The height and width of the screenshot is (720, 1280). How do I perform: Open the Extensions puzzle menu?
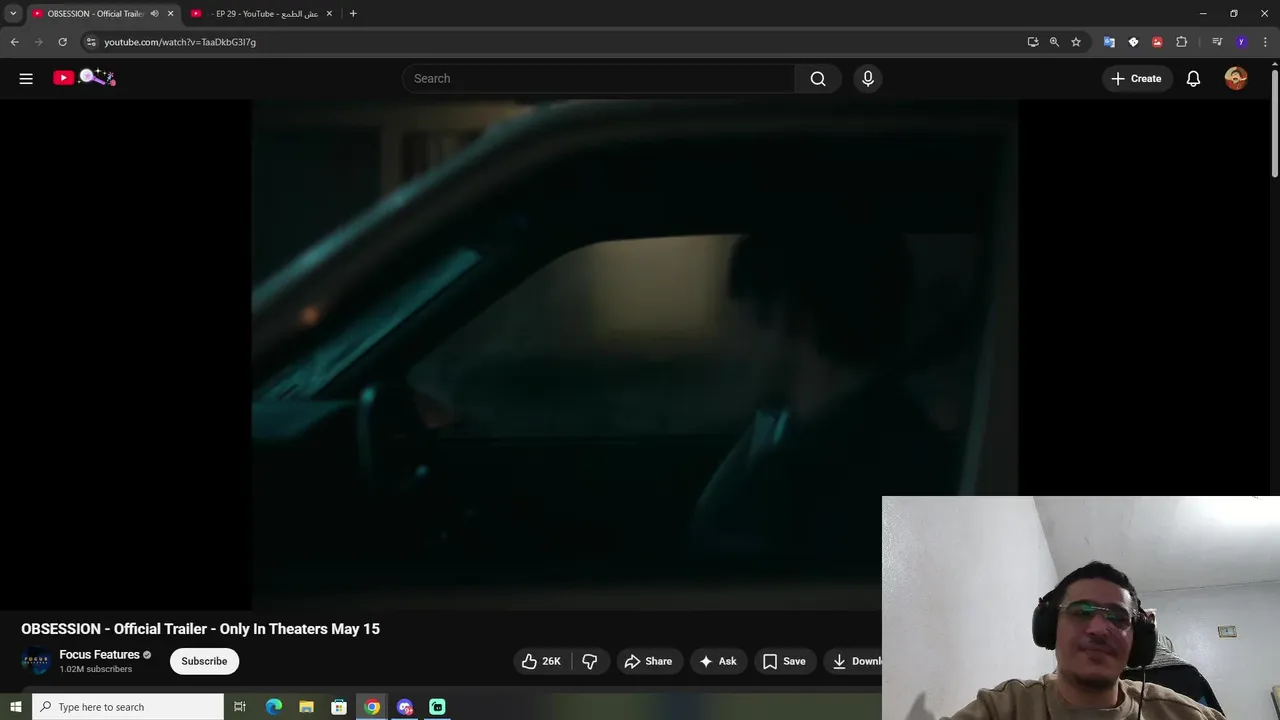[1182, 42]
